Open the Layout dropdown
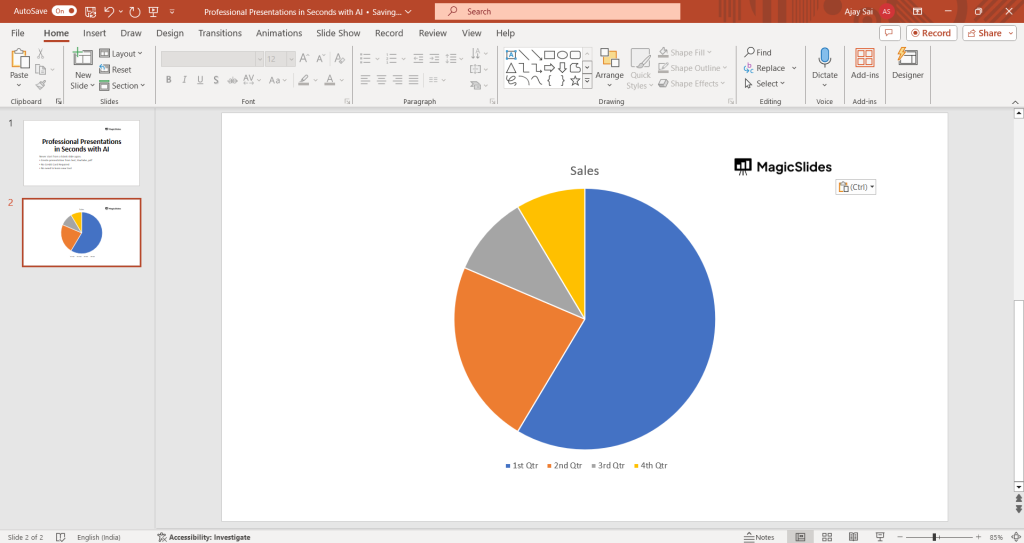Viewport: 1024px width, 543px height. tap(121, 54)
